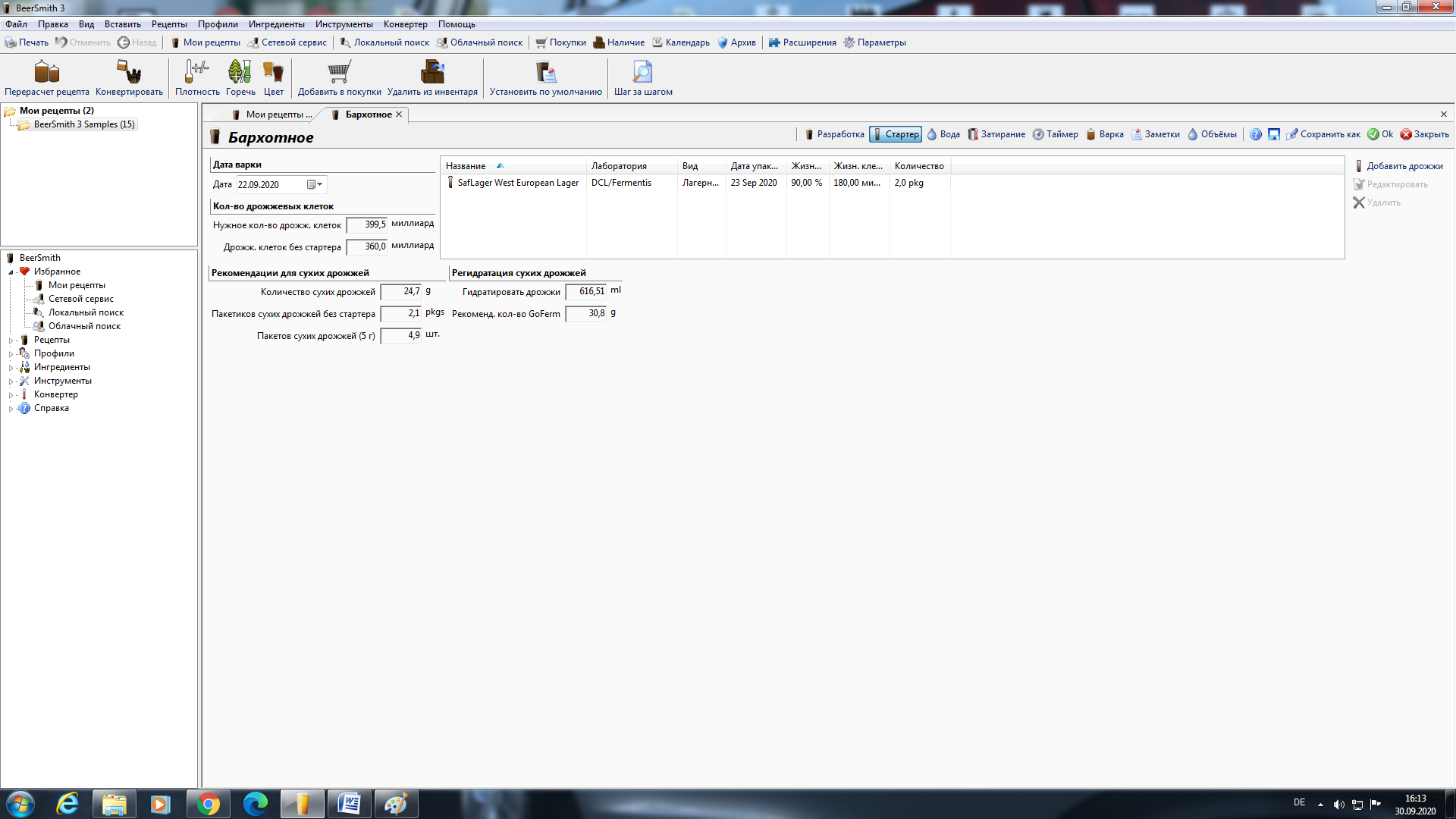Switch to the Затирание mash view
The width and height of the screenshot is (1456, 819).
pos(996,134)
